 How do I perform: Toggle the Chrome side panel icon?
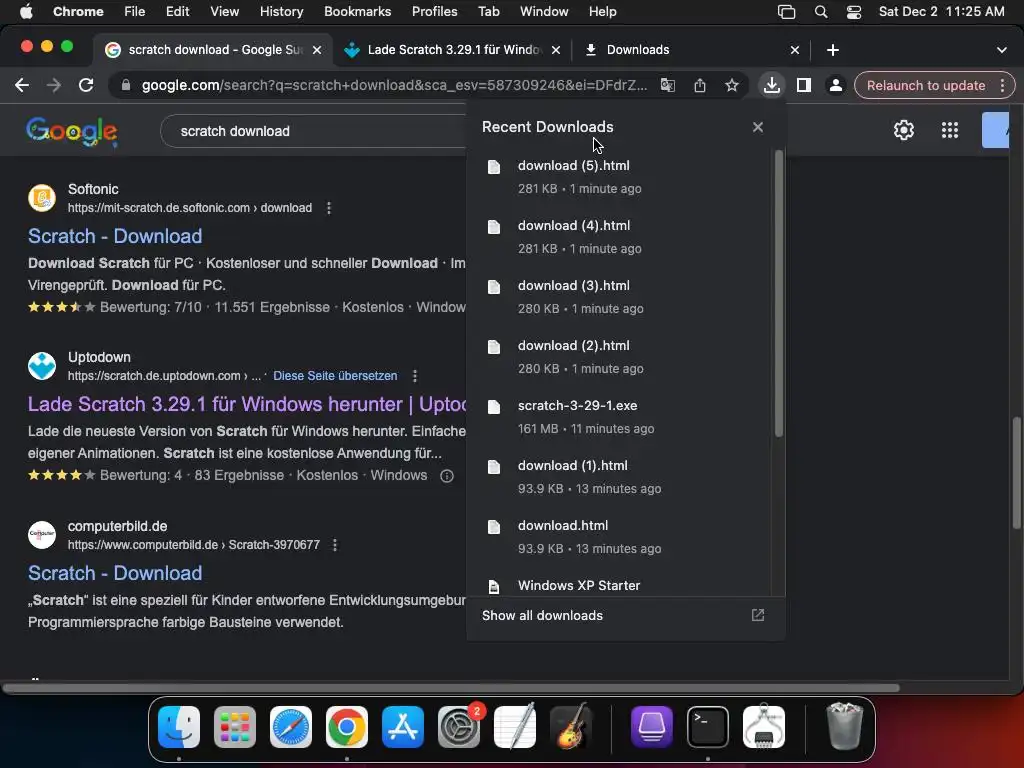pyautogui.click(x=803, y=86)
